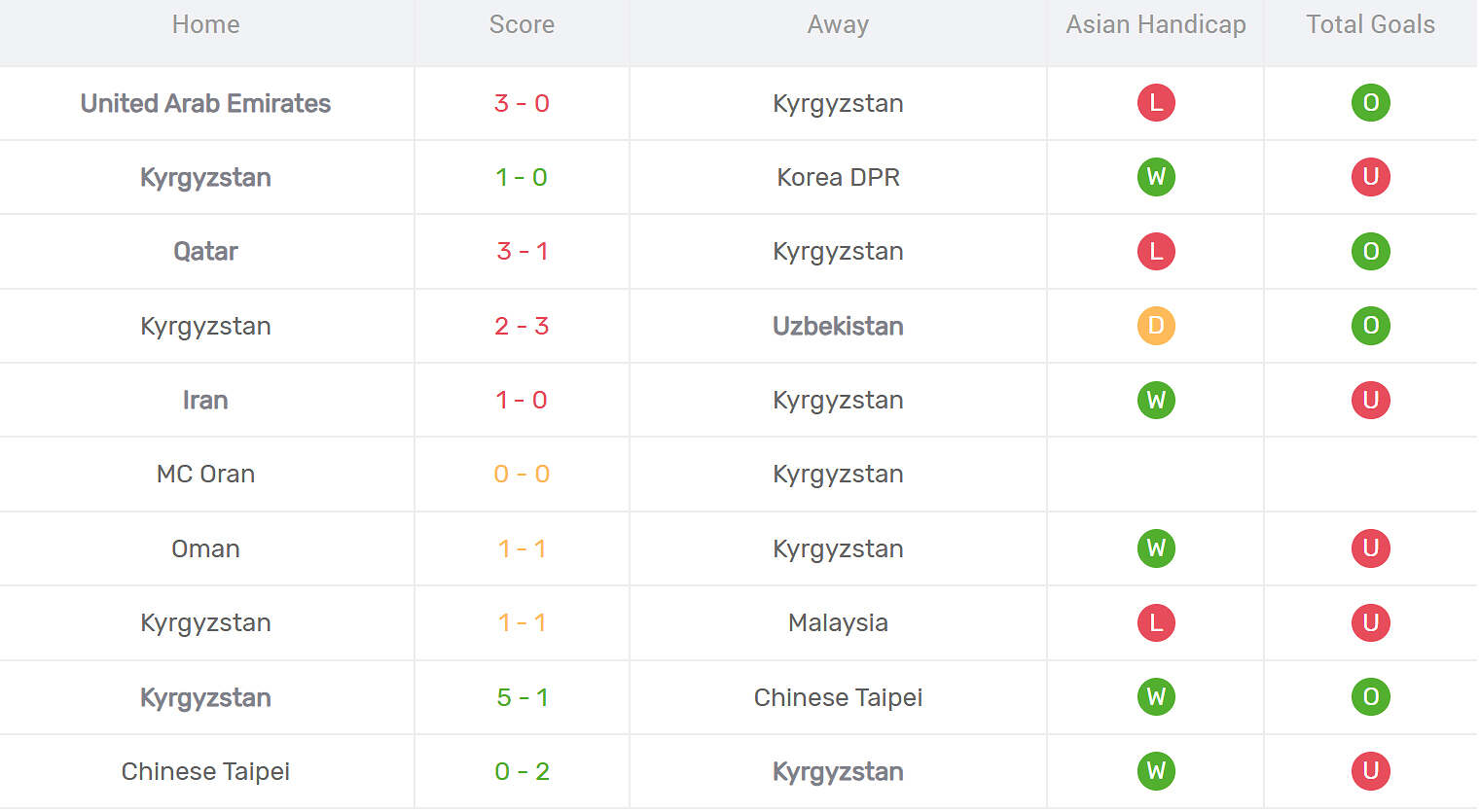The width and height of the screenshot is (1480, 812).
Task: Click the green O badge in the United Arab Emirates row
Action: (1370, 103)
